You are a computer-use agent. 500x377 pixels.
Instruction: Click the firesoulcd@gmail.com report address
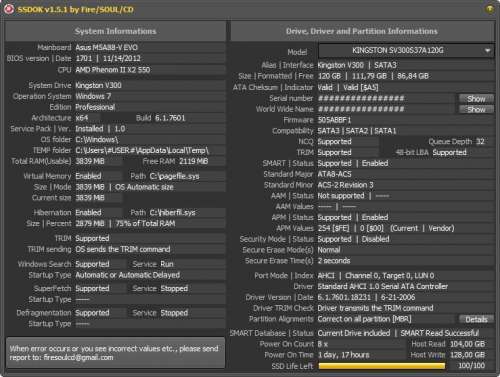(78, 358)
